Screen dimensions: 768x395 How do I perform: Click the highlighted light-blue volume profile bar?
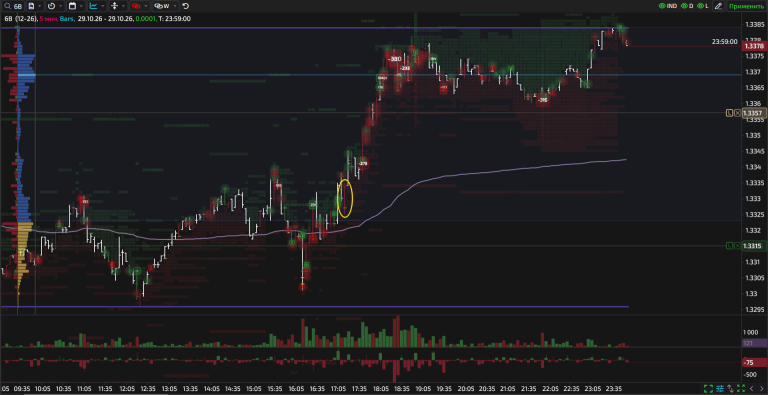(x=26, y=76)
